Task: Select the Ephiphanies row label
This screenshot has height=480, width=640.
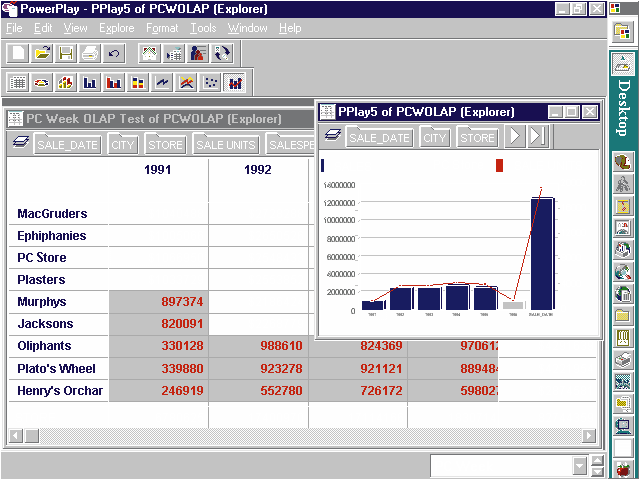Action: coord(52,236)
